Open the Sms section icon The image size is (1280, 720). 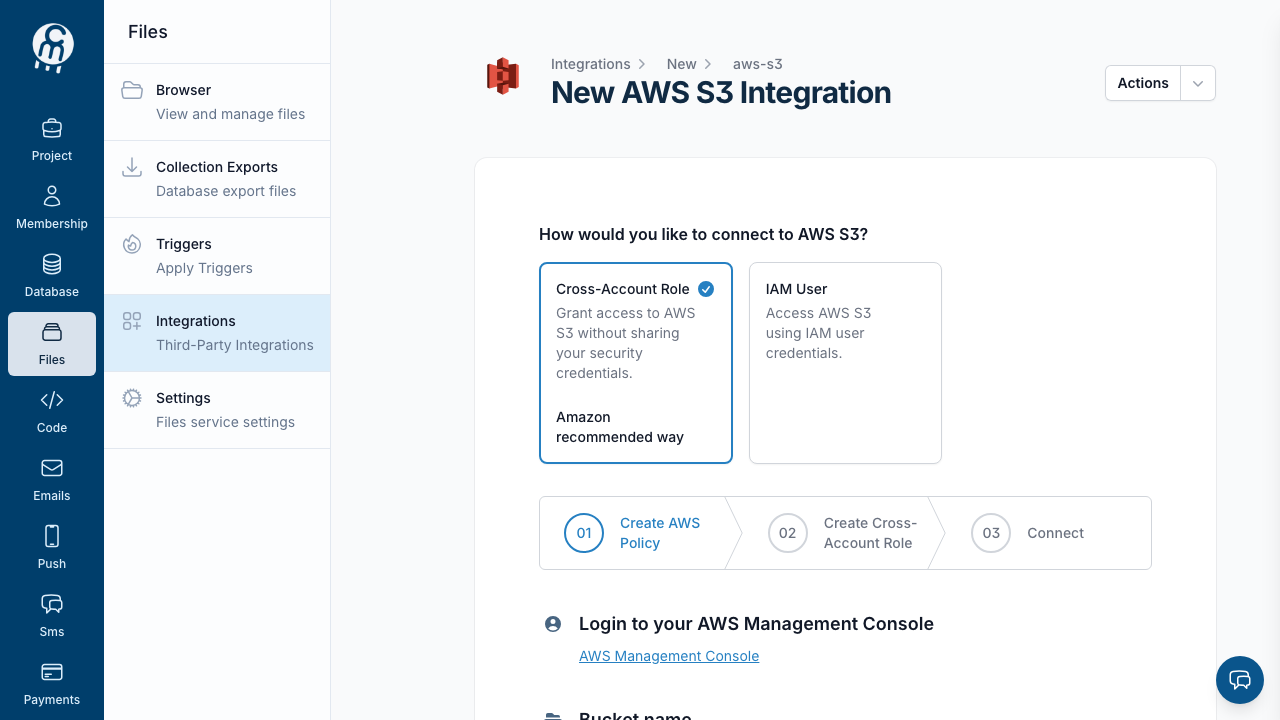52,604
